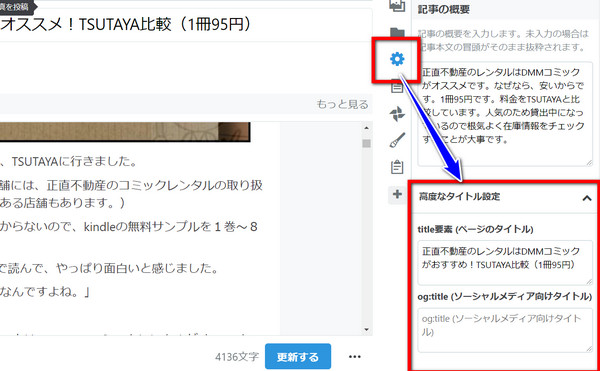This screenshot has height=371, width=600.
Task: Click the image at top of editor
Action: 125,132
